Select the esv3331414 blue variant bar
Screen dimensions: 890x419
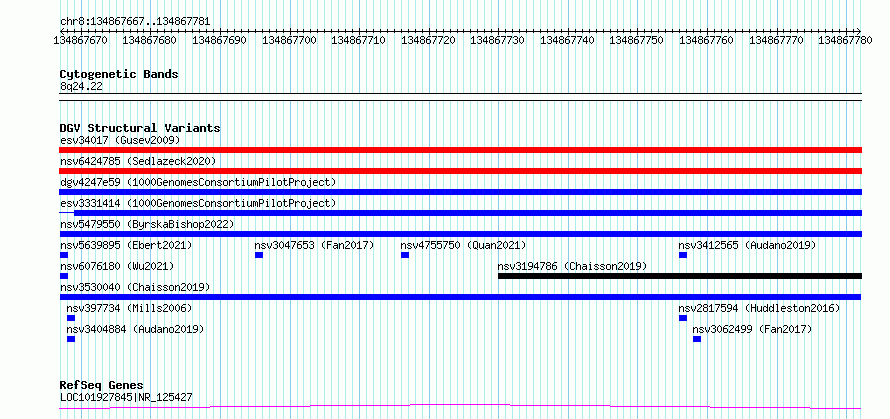coord(460,213)
